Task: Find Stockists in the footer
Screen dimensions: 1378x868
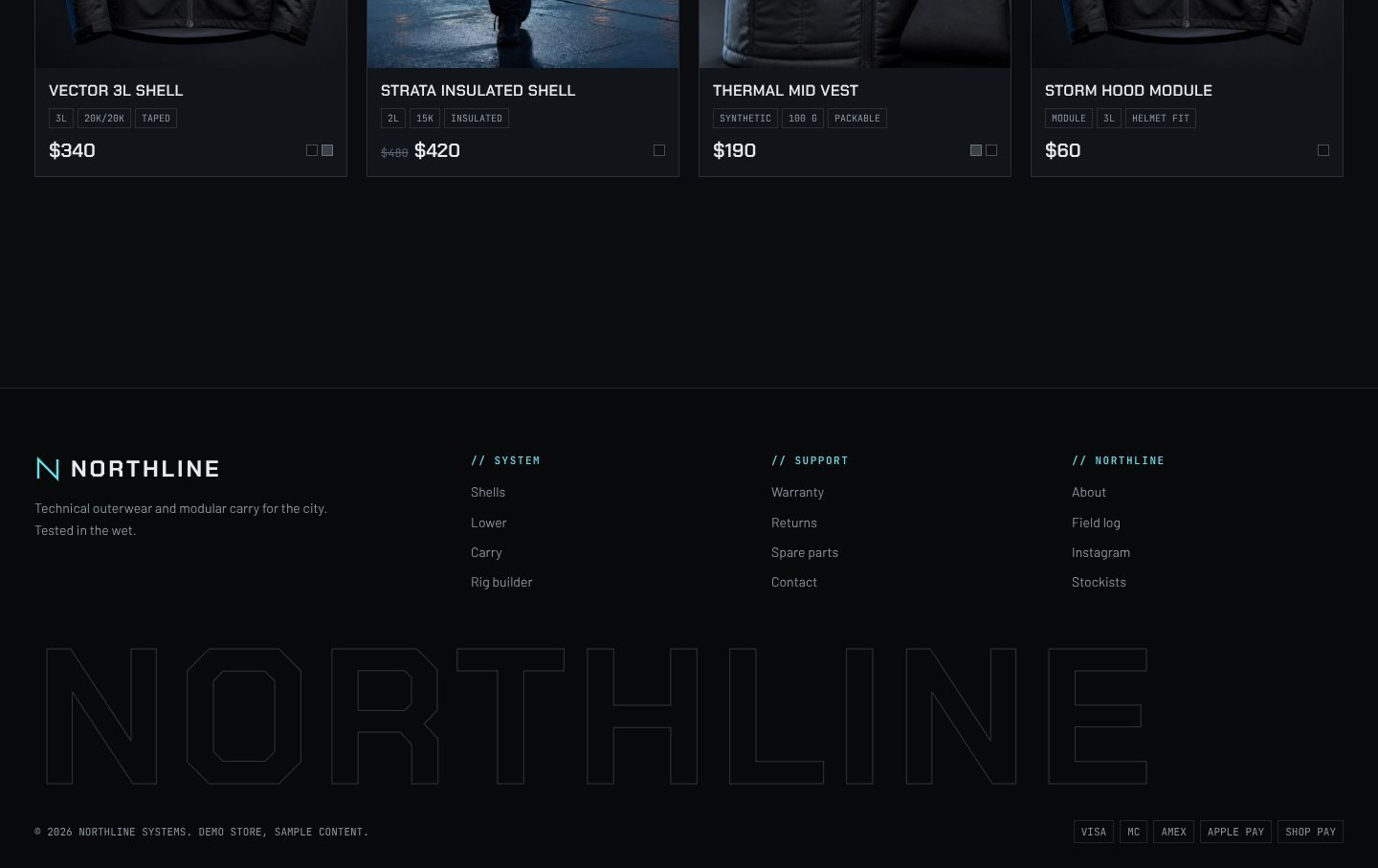Action: (1099, 582)
